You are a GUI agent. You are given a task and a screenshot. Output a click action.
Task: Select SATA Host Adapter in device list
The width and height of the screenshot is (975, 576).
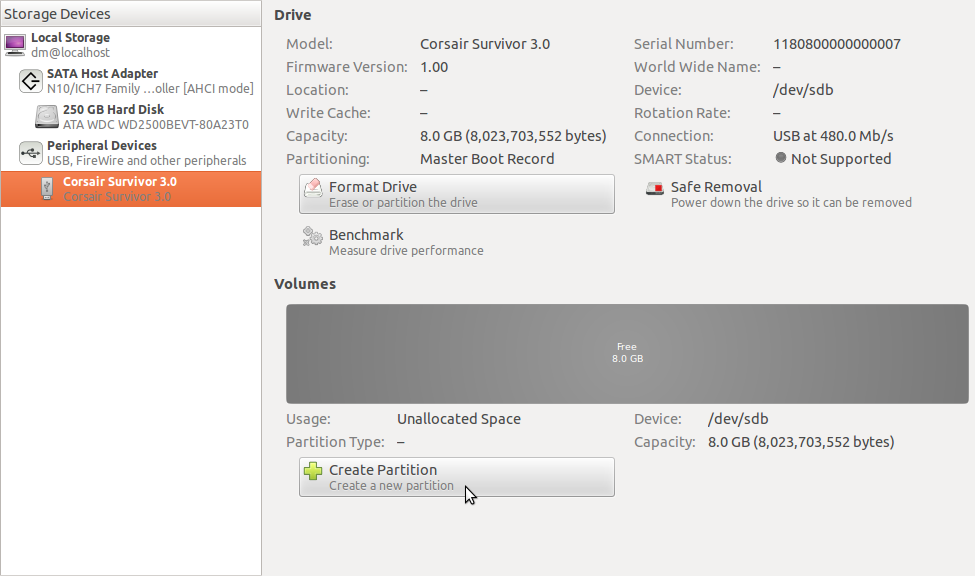131,81
